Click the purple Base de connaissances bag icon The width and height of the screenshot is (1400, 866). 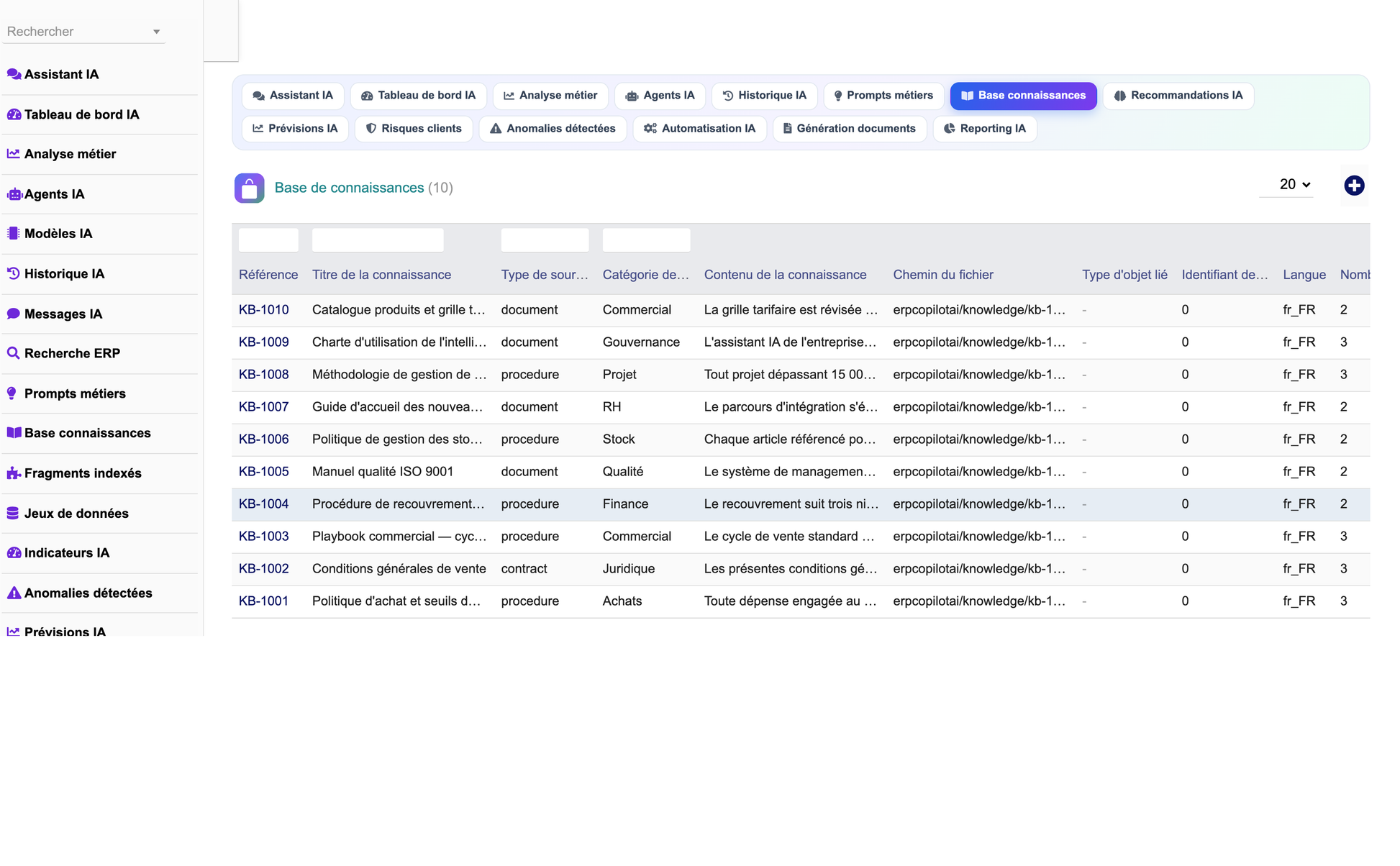point(249,188)
